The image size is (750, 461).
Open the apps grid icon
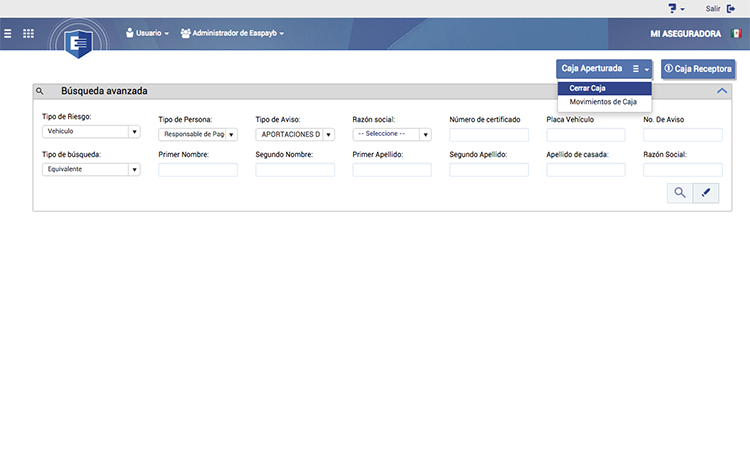[x=28, y=33]
